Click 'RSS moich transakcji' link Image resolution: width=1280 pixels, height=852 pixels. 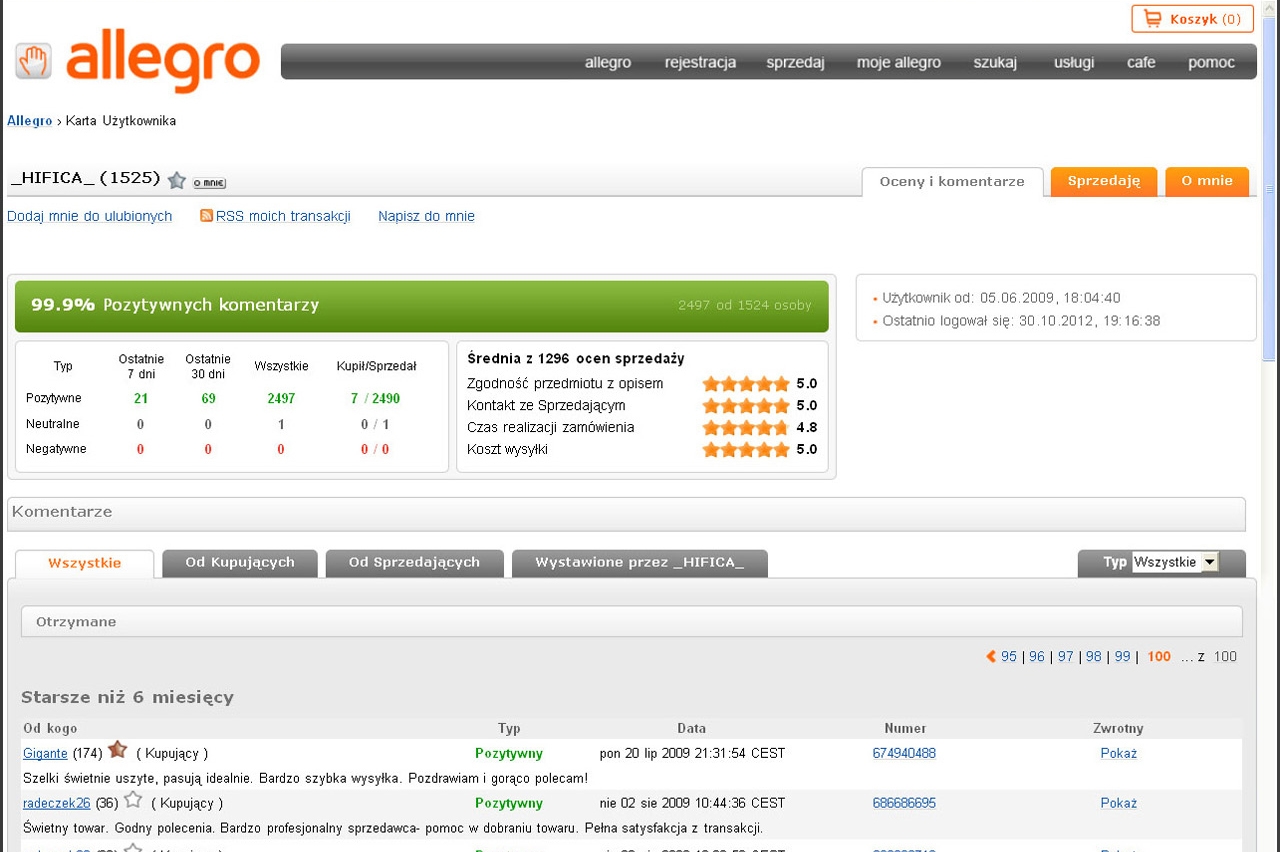283,216
